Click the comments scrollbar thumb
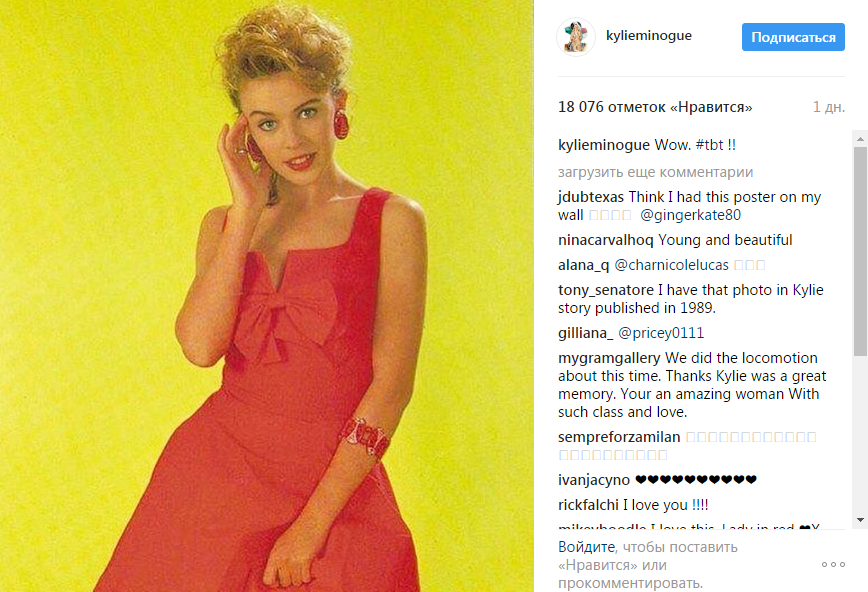868x592 pixels. coord(860,251)
